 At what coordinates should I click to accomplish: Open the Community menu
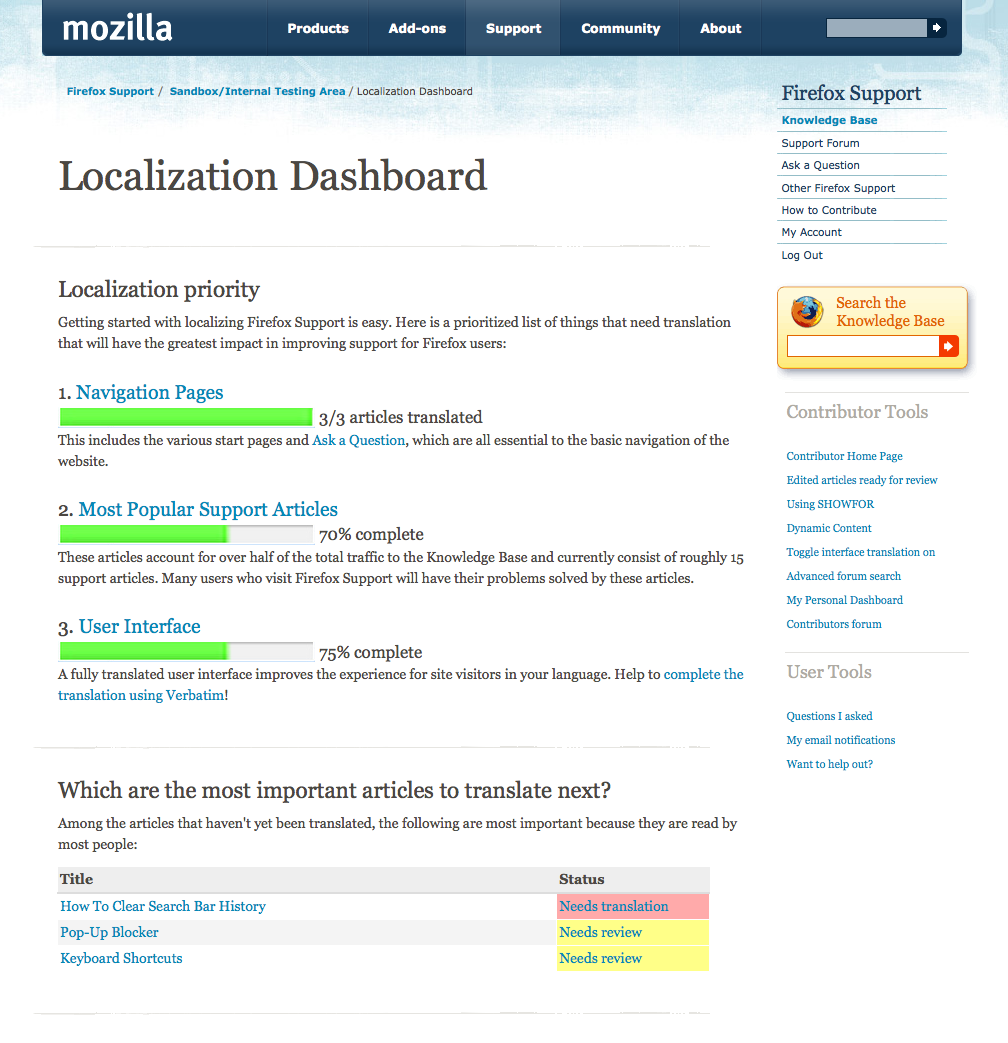[621, 29]
